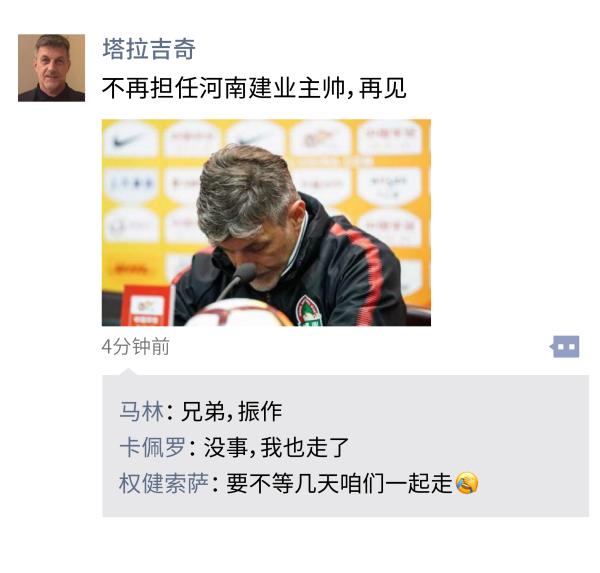Reply to the comment 兄弟,振作
600x573 pixels.
point(232,411)
